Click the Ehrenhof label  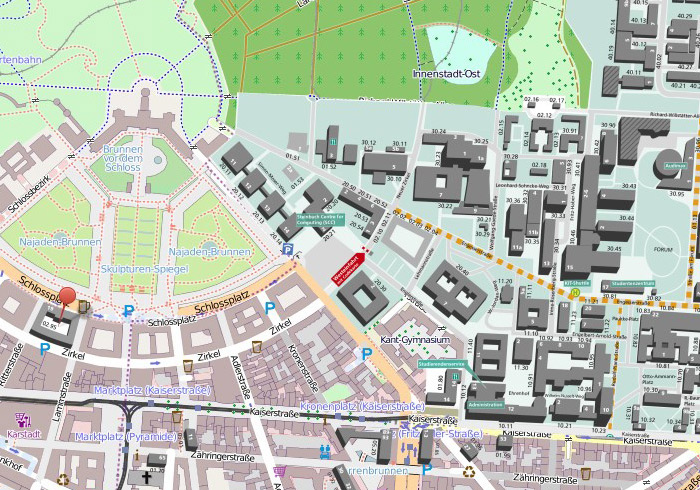click(x=520, y=394)
